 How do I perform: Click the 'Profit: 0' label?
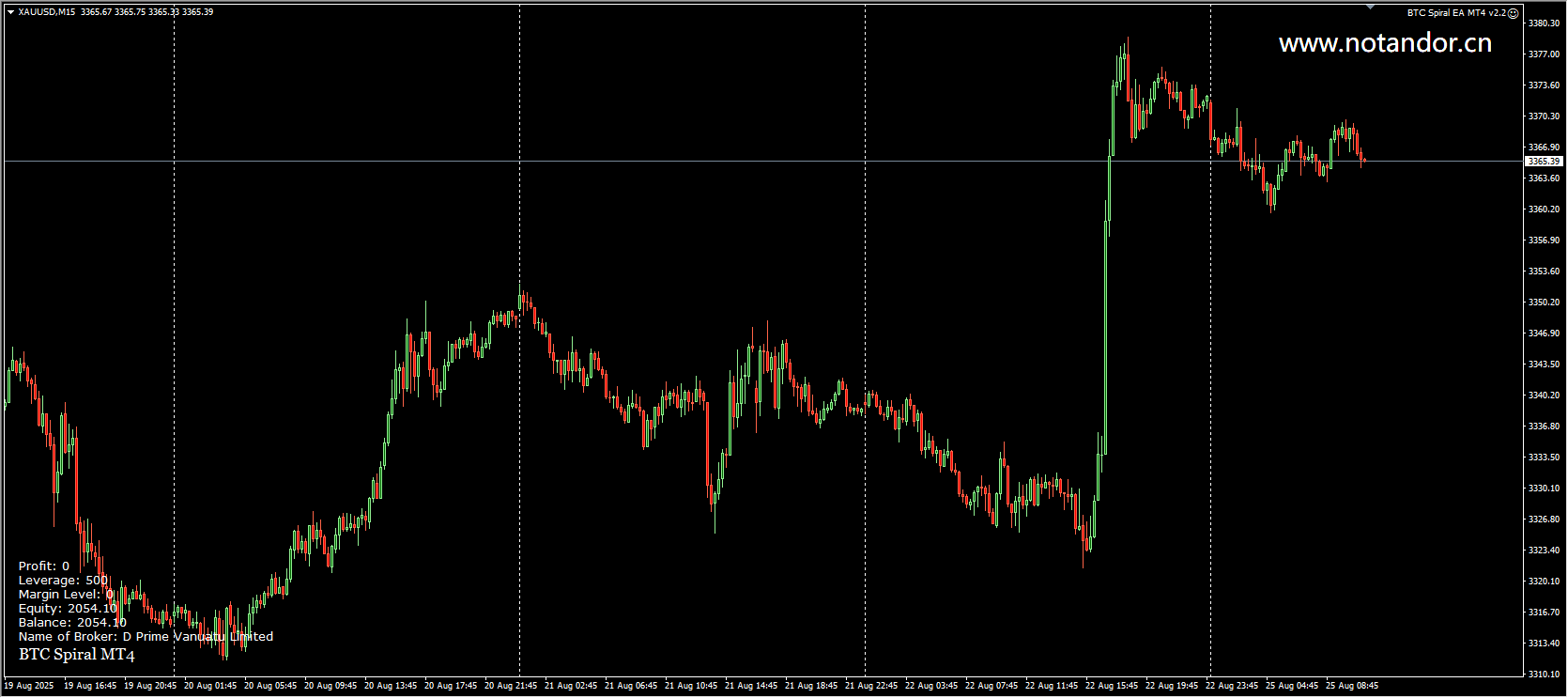click(44, 566)
